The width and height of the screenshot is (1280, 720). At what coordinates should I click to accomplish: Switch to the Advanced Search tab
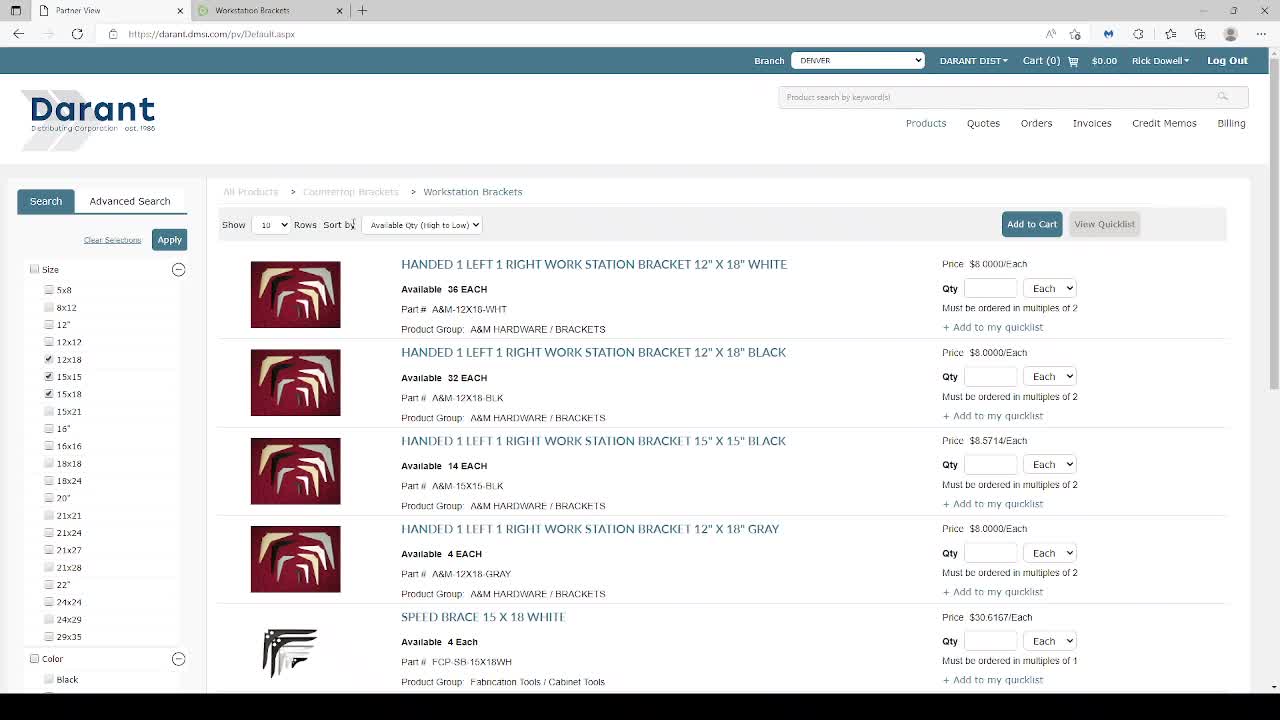coord(130,201)
